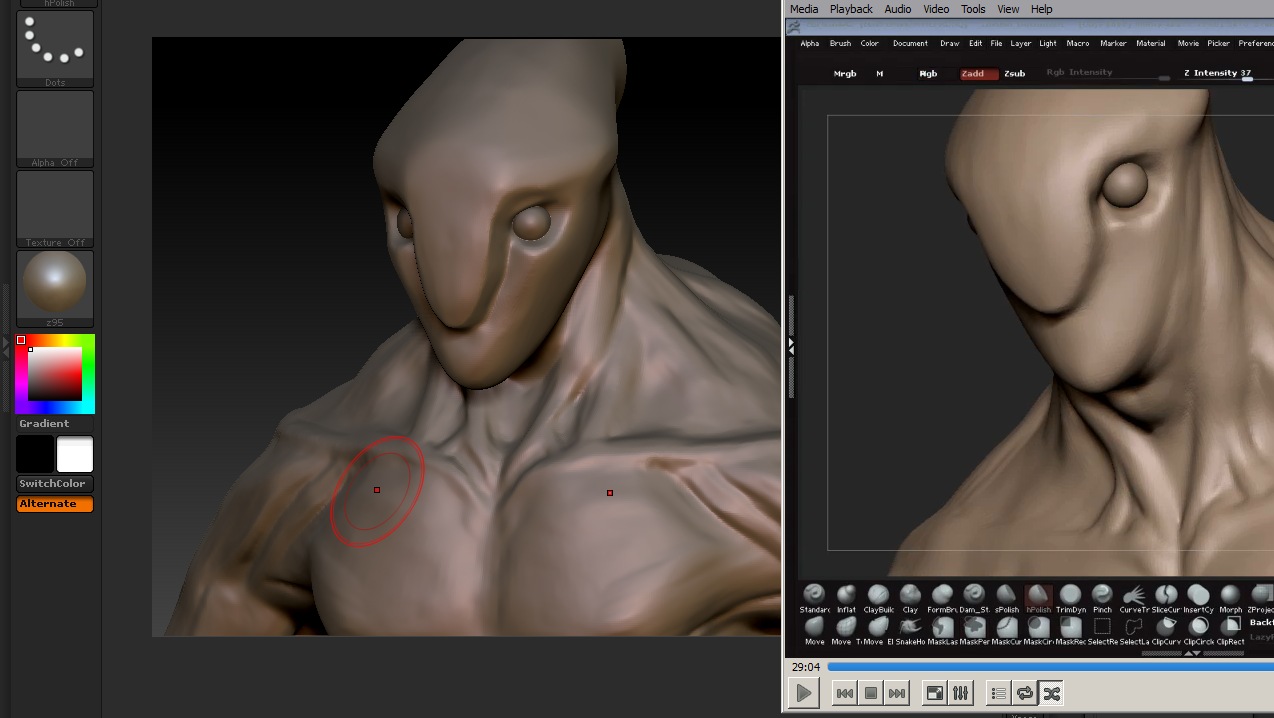
Task: Click the stop playback icon
Action: (x=871, y=693)
